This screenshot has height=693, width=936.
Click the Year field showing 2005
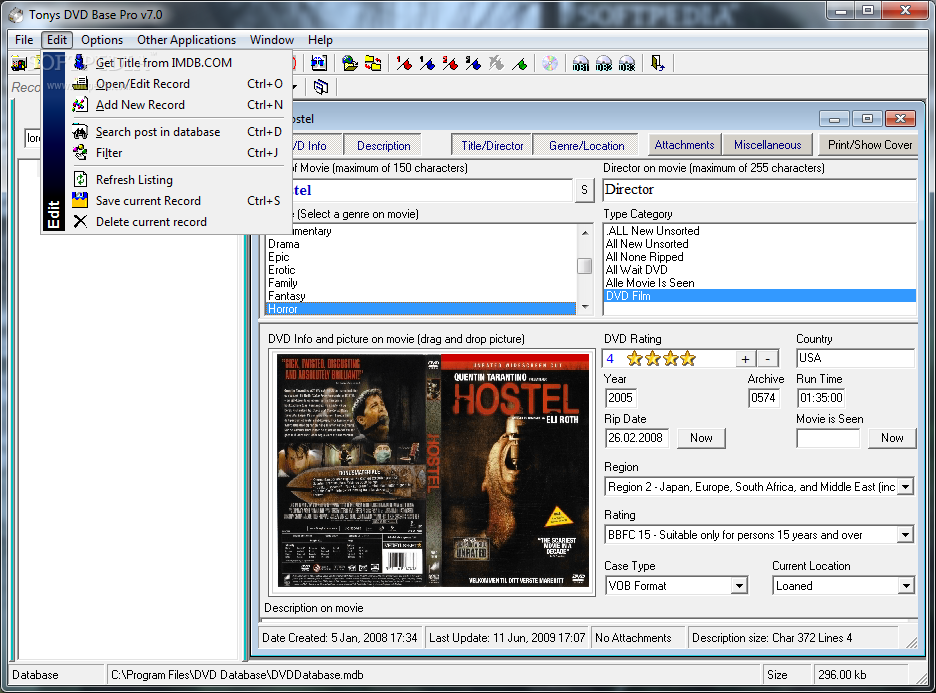[x=621, y=398]
